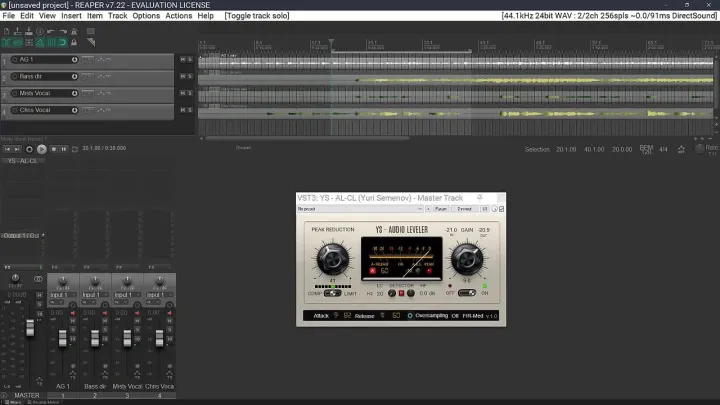The height and width of the screenshot is (405, 720).
Task: Toggle the Oversampling power icon
Action: (410, 316)
